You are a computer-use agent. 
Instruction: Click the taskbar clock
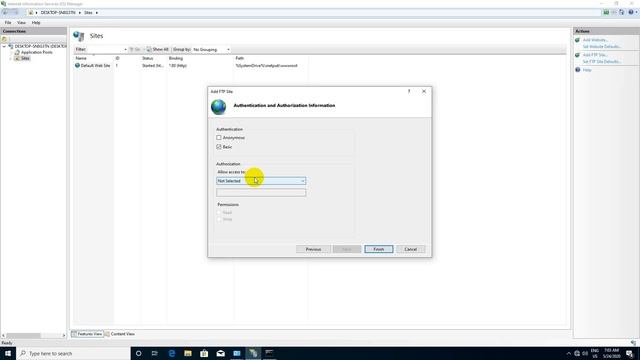611,353
